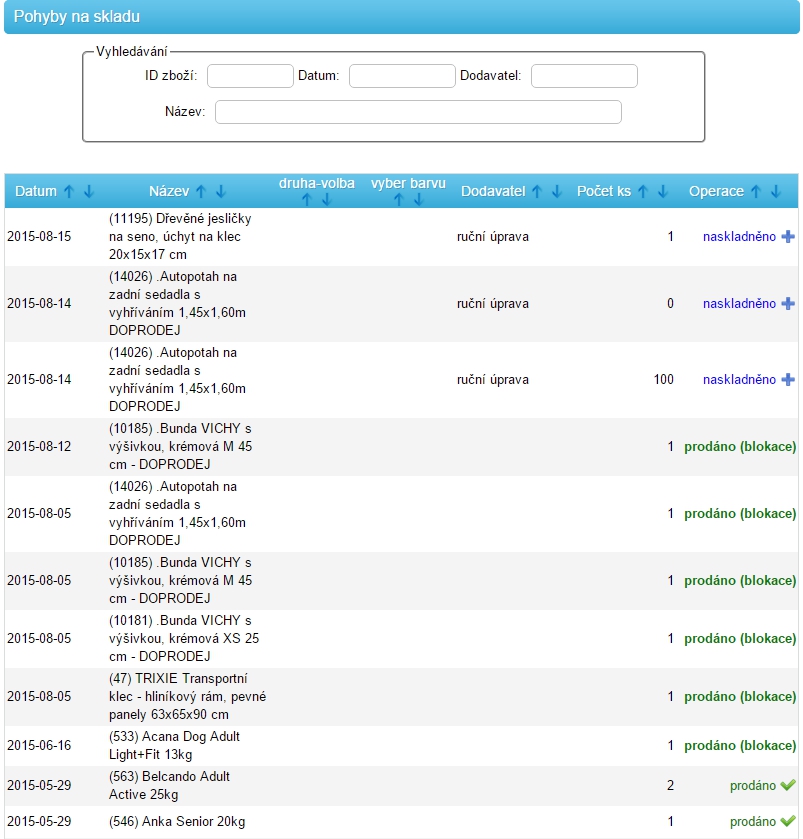Click into the Datum search field

[402, 76]
